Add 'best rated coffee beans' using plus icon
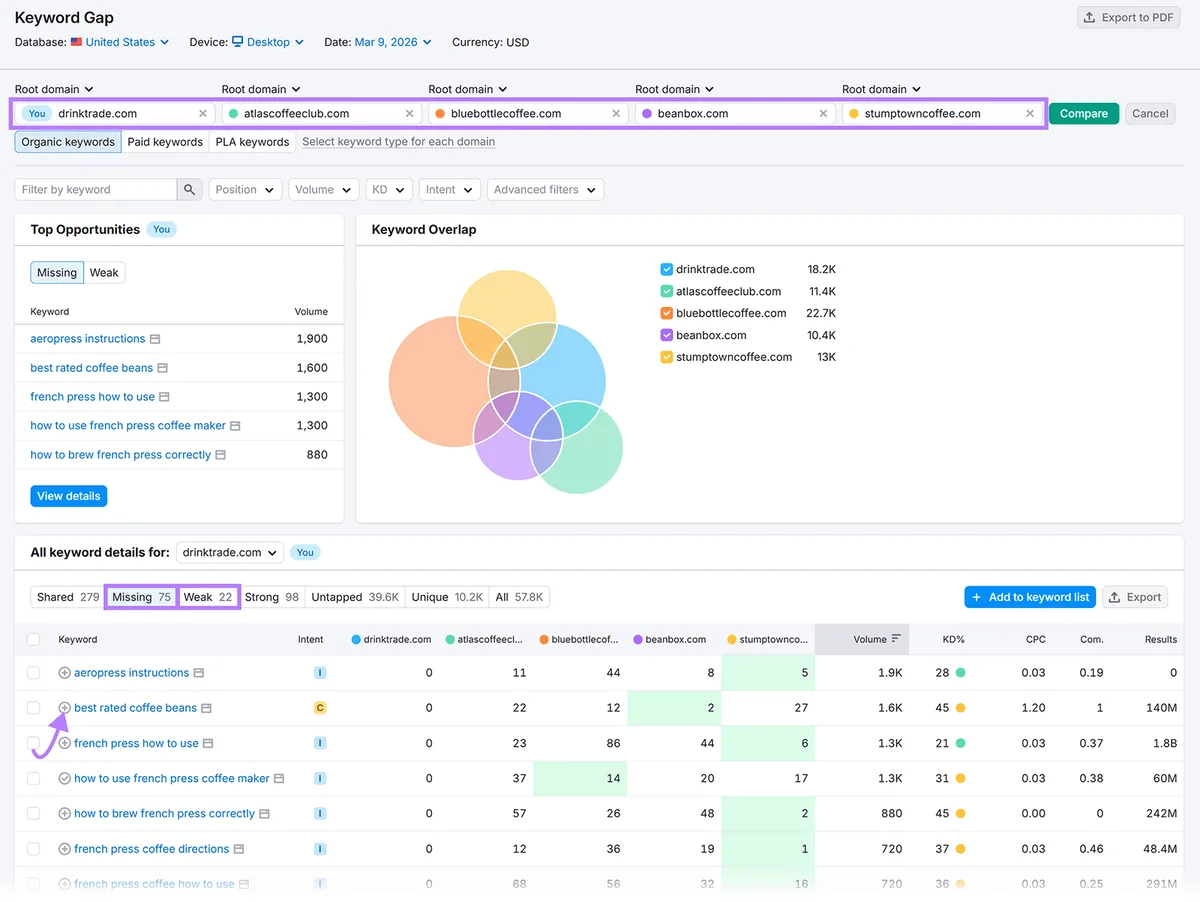Viewport: 1200px width, 902px height. 65,708
